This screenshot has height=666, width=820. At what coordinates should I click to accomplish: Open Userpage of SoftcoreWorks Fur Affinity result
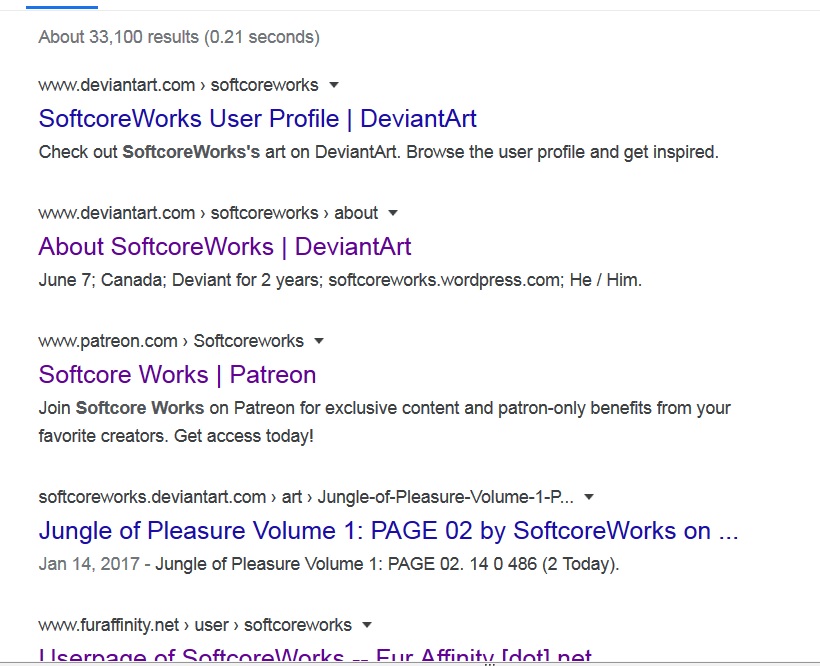[x=315, y=656]
